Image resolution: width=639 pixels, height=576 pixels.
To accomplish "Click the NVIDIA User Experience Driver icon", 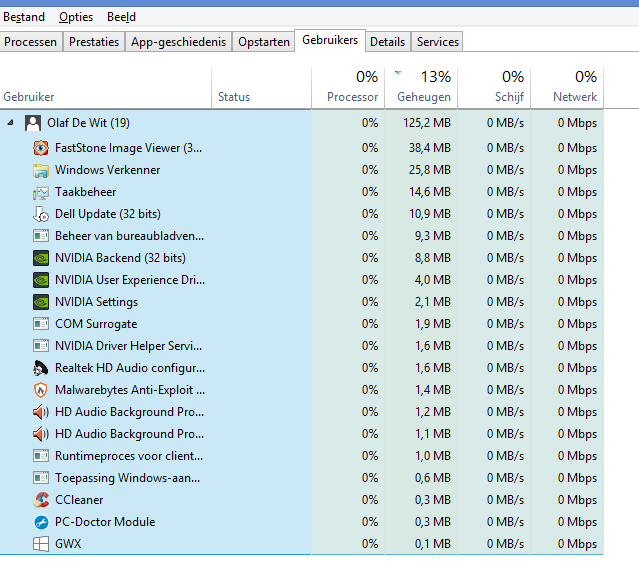I will 41,280.
